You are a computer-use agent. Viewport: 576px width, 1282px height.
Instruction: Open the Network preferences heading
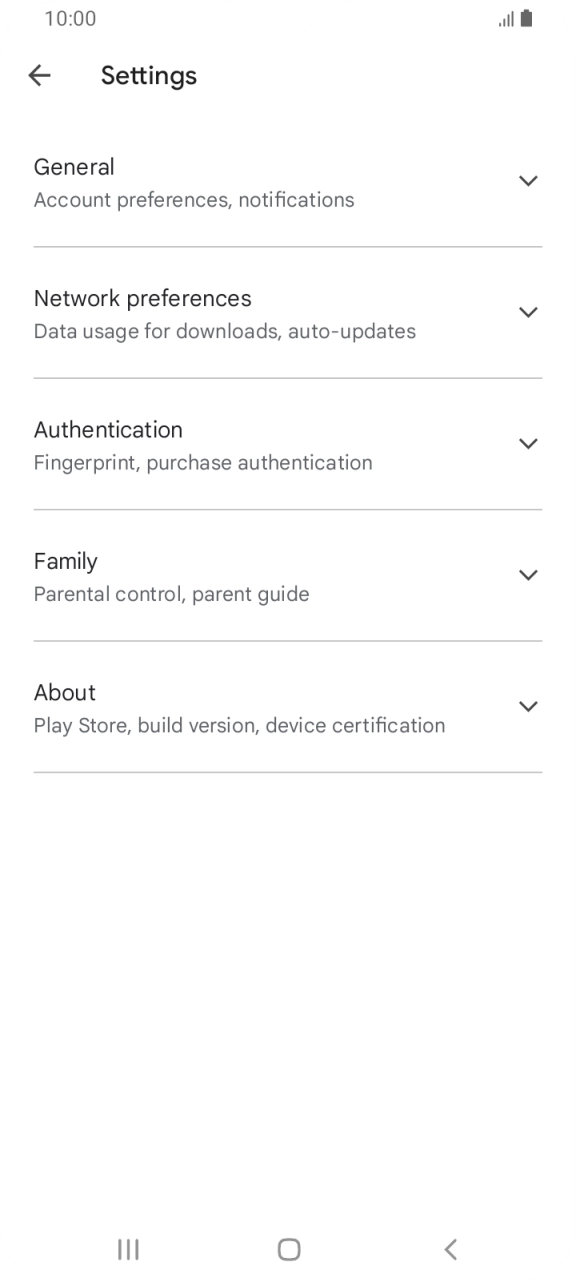click(143, 298)
